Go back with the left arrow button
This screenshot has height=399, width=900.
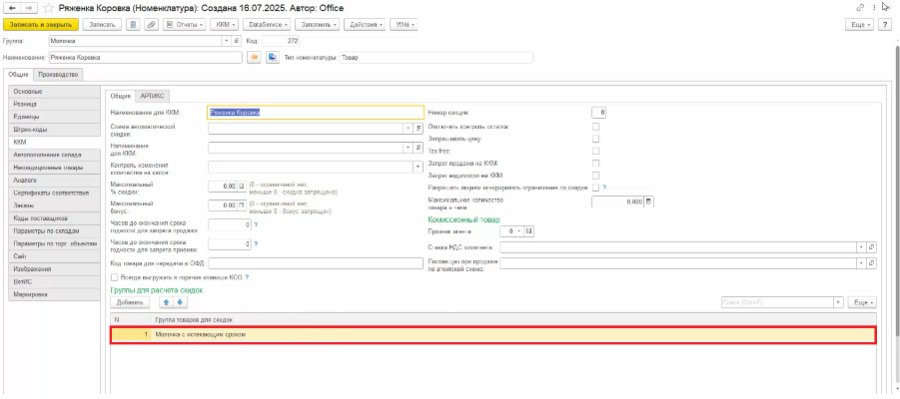tap(11, 8)
